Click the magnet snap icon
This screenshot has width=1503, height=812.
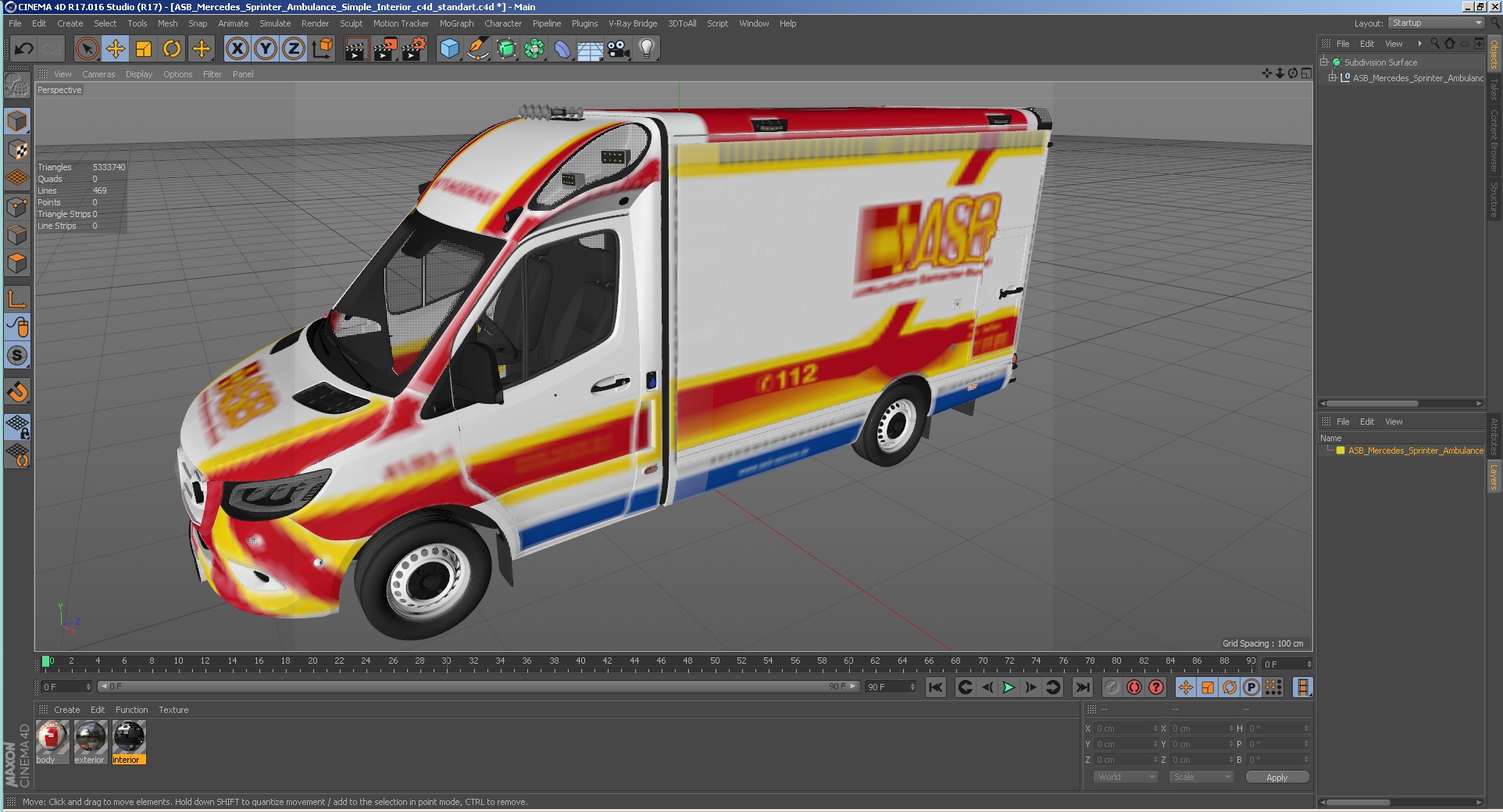17,391
